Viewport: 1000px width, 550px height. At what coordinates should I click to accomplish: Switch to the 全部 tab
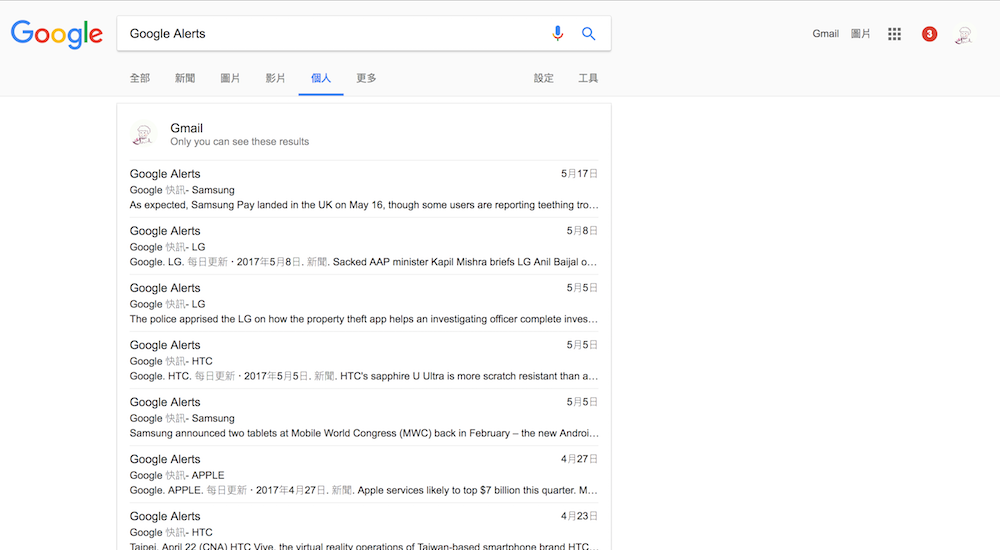coord(140,78)
